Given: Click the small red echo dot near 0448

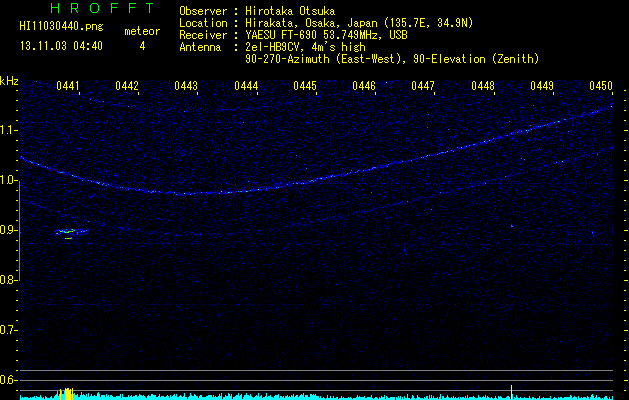Looking at the screenshot, I should point(512,226).
